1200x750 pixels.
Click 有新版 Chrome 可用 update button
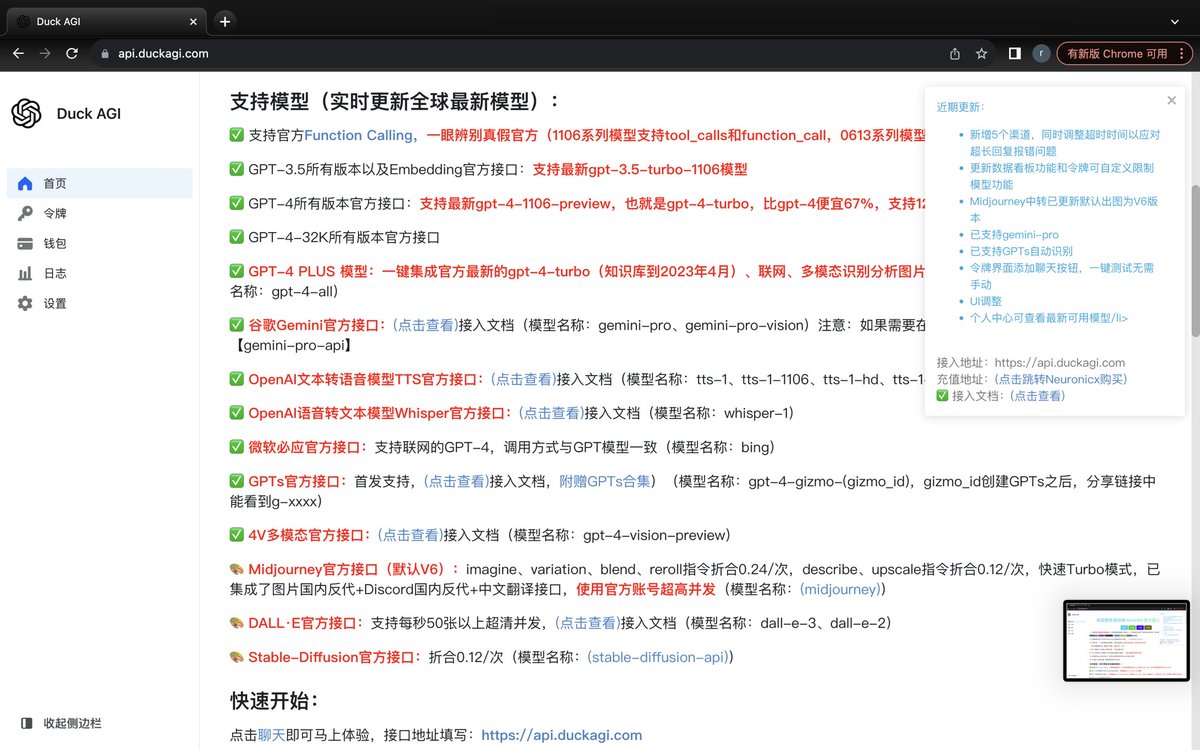point(1116,54)
